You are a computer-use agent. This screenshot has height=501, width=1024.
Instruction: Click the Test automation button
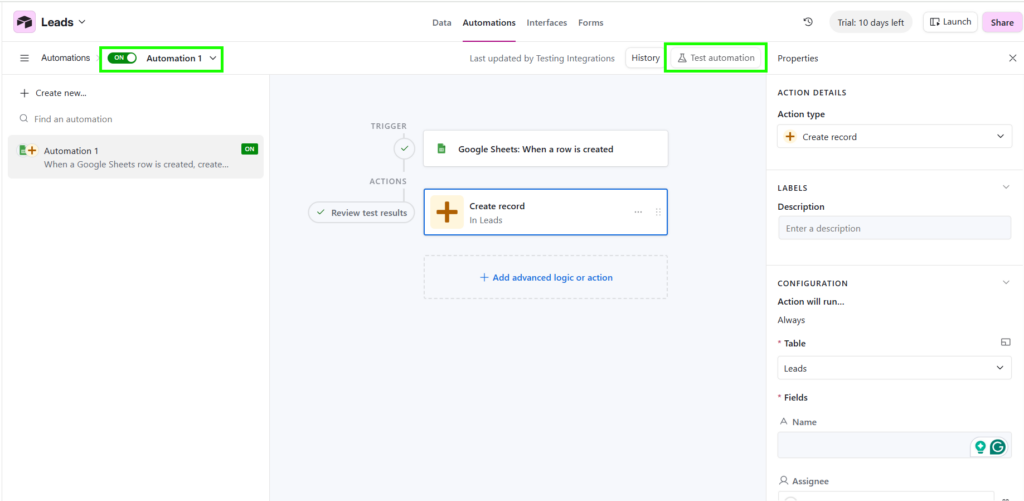(x=716, y=58)
